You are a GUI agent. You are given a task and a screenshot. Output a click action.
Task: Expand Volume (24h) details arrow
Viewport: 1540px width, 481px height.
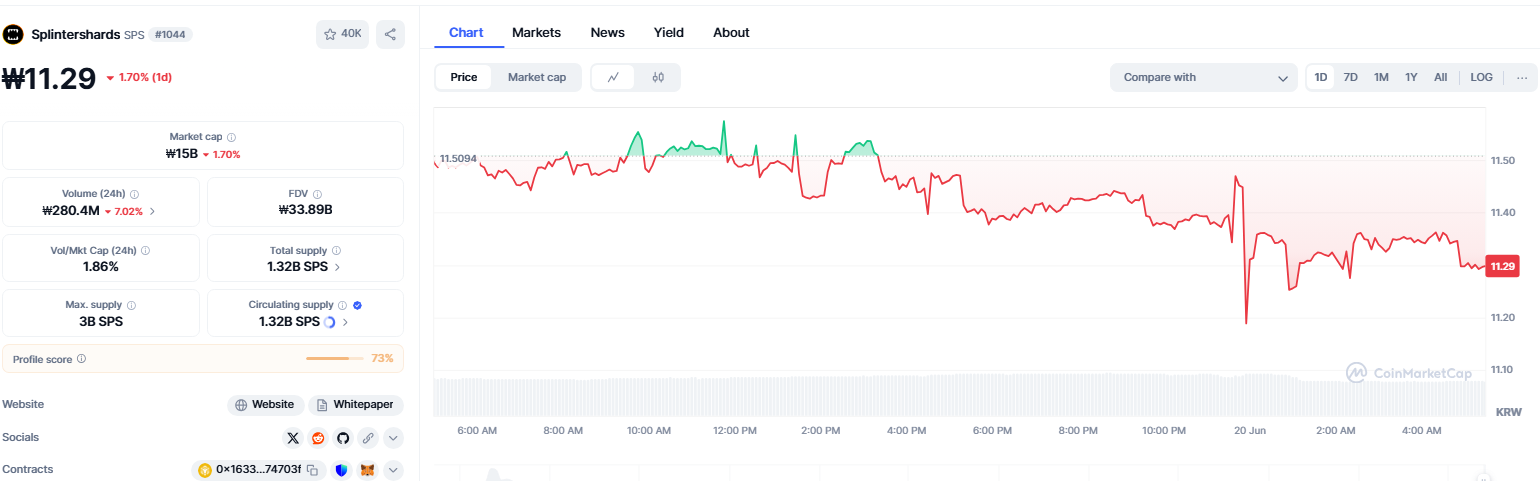[x=152, y=211]
